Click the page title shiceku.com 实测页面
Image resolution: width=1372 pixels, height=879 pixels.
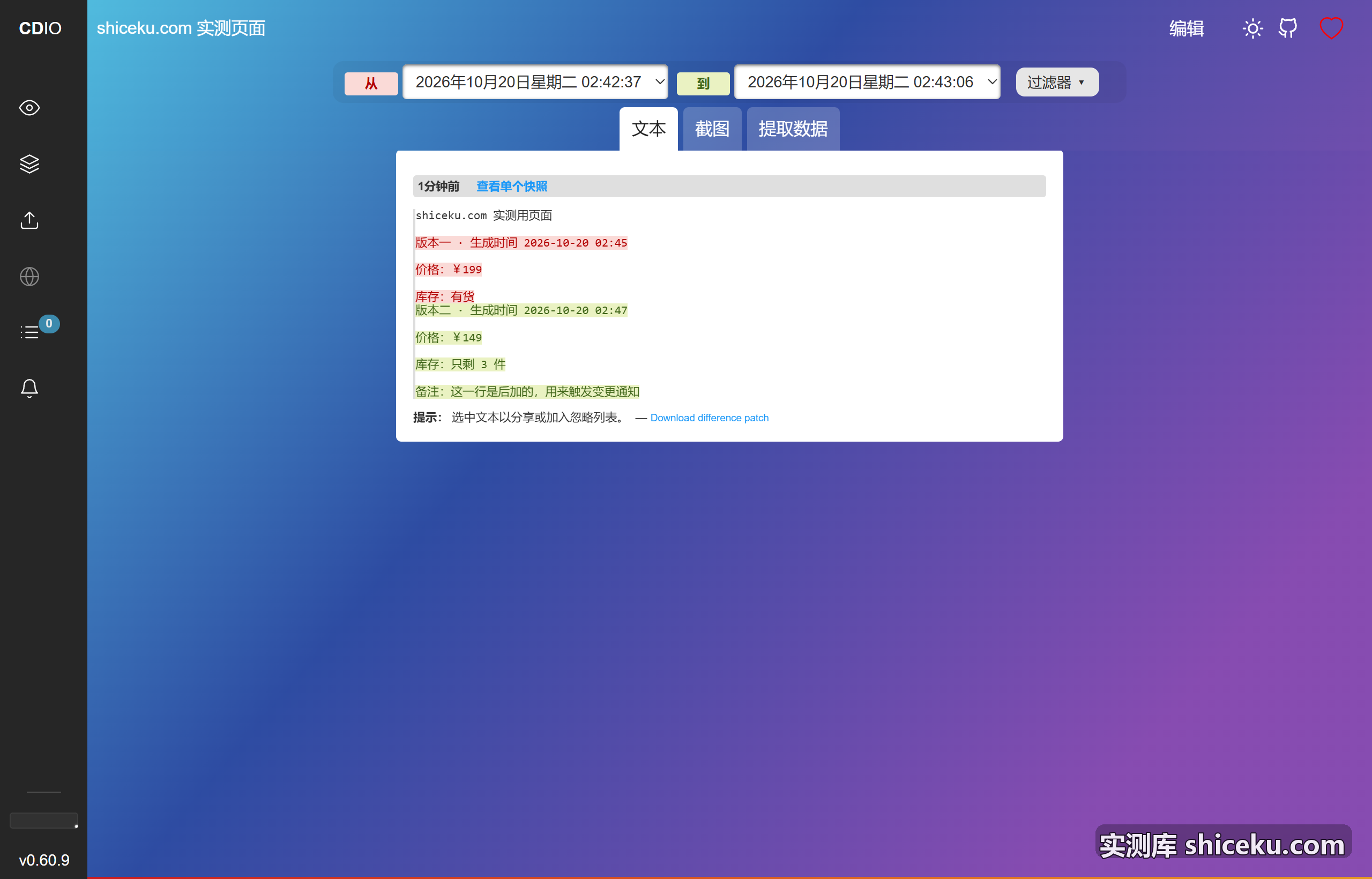[x=181, y=28]
